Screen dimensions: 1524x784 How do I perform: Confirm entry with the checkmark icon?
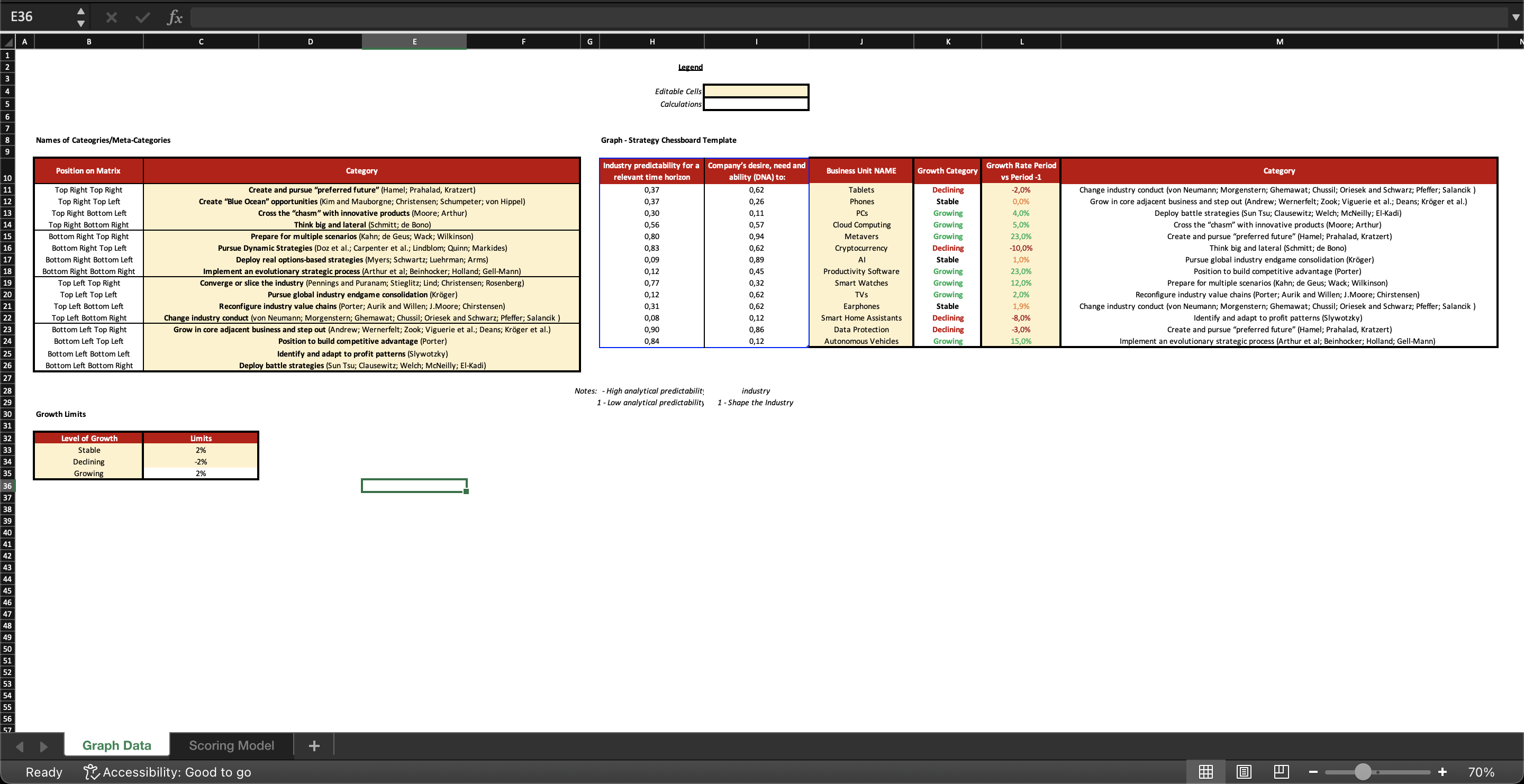[142, 17]
